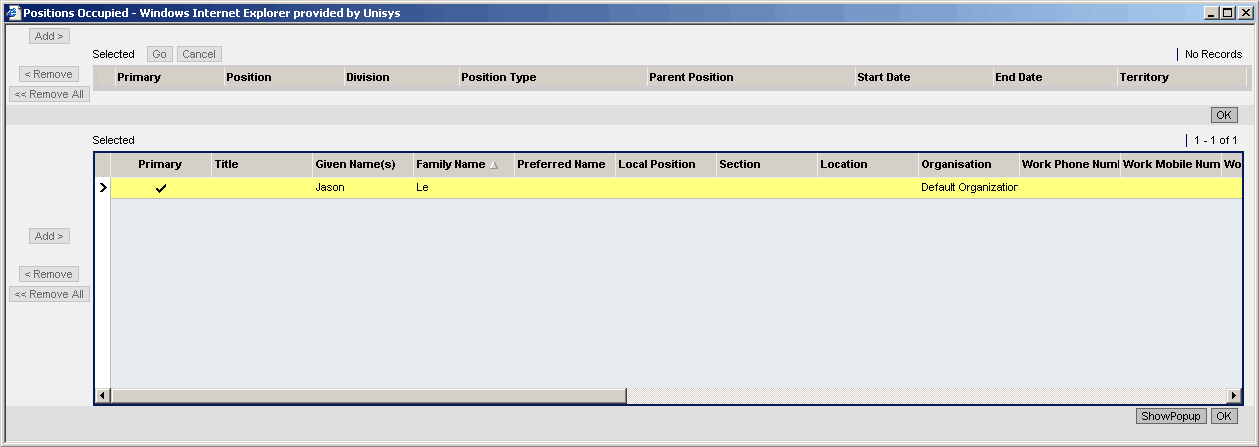
Task: Click the horizontal scrollbar left arrow
Action: point(102,396)
